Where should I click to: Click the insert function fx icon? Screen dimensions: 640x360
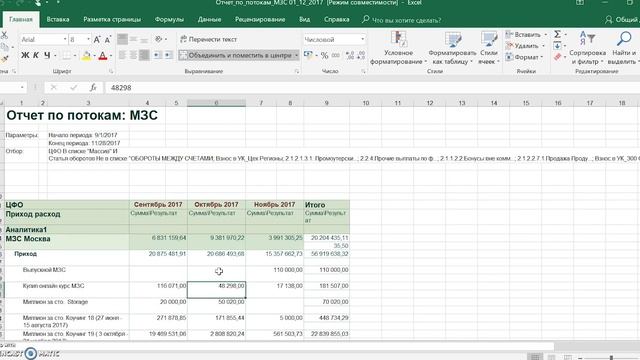(93, 87)
